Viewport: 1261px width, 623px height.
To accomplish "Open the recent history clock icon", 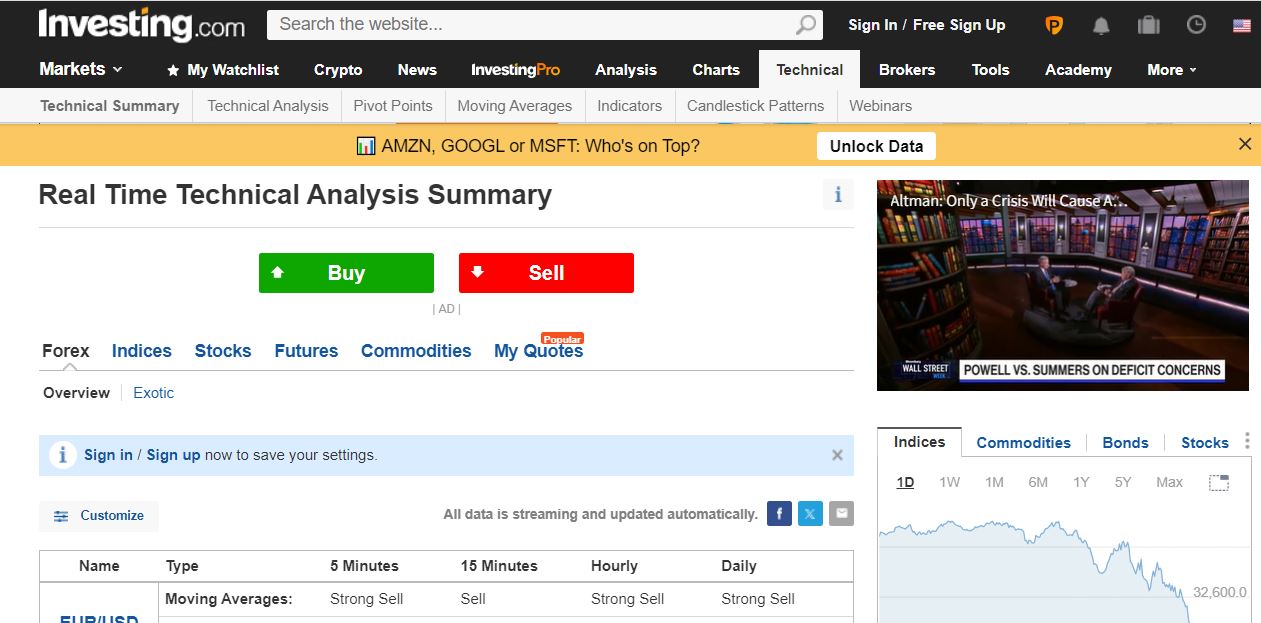I will pos(1196,25).
